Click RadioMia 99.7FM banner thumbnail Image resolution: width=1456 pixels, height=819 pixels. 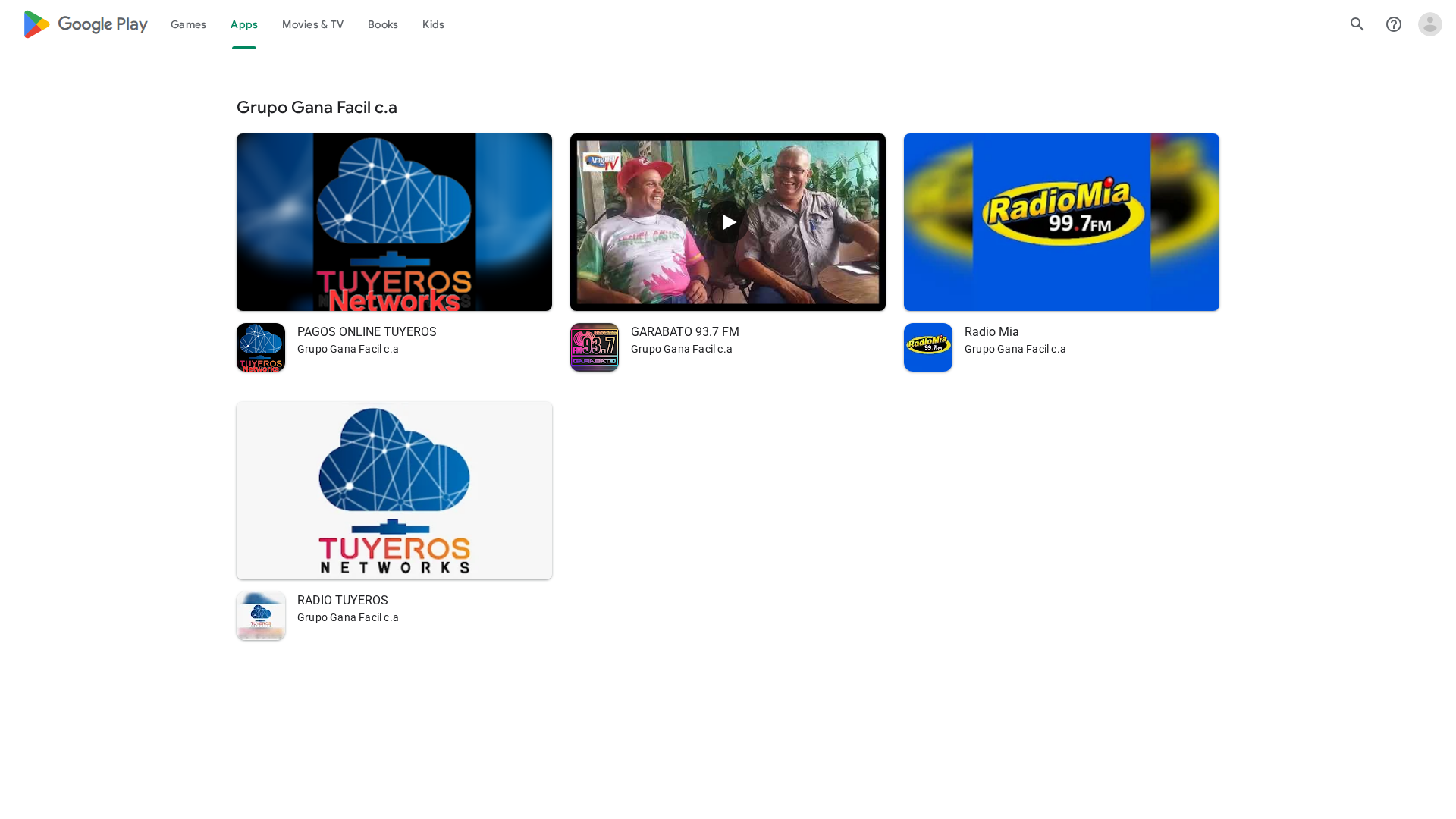(x=1062, y=222)
